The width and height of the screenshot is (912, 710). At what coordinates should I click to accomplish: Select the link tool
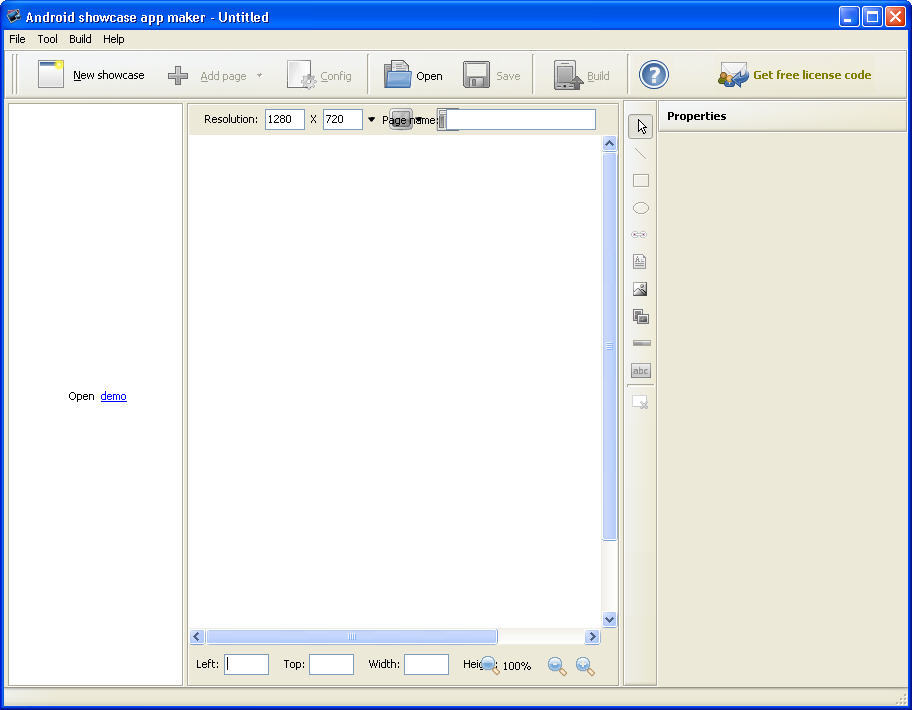click(639, 234)
